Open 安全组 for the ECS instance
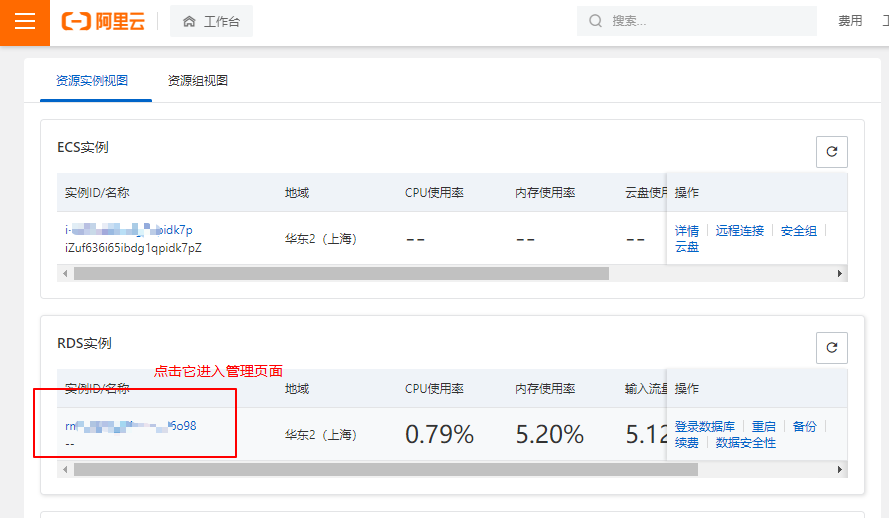This screenshot has height=518, width=889. click(x=798, y=231)
